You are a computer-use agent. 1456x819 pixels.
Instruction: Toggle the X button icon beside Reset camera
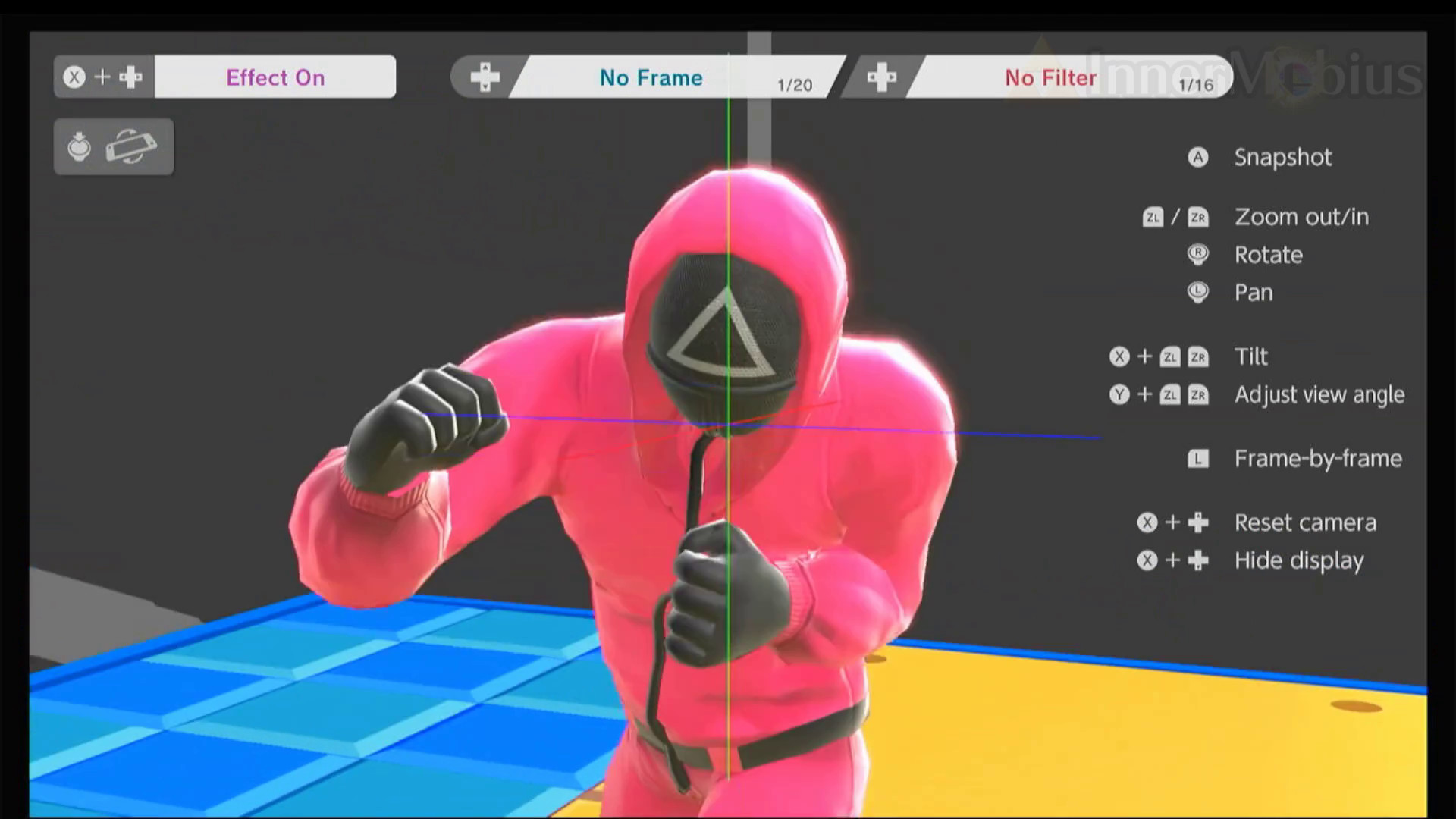pyautogui.click(x=1147, y=522)
